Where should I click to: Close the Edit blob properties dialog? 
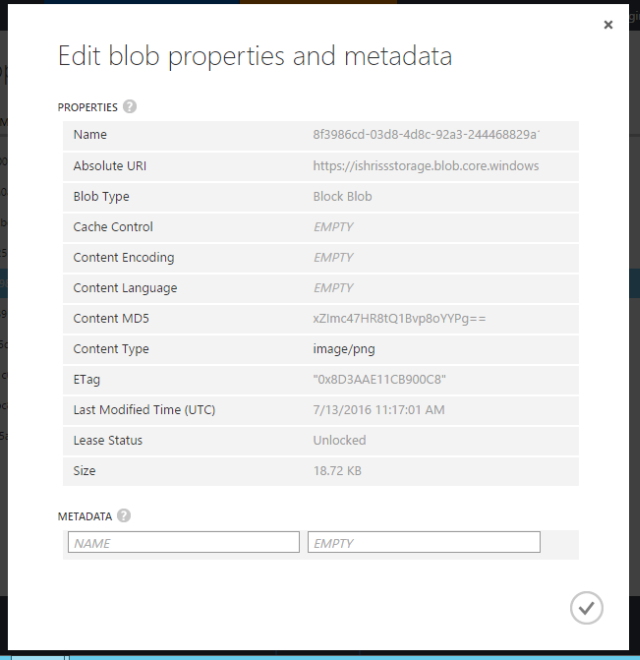point(608,26)
